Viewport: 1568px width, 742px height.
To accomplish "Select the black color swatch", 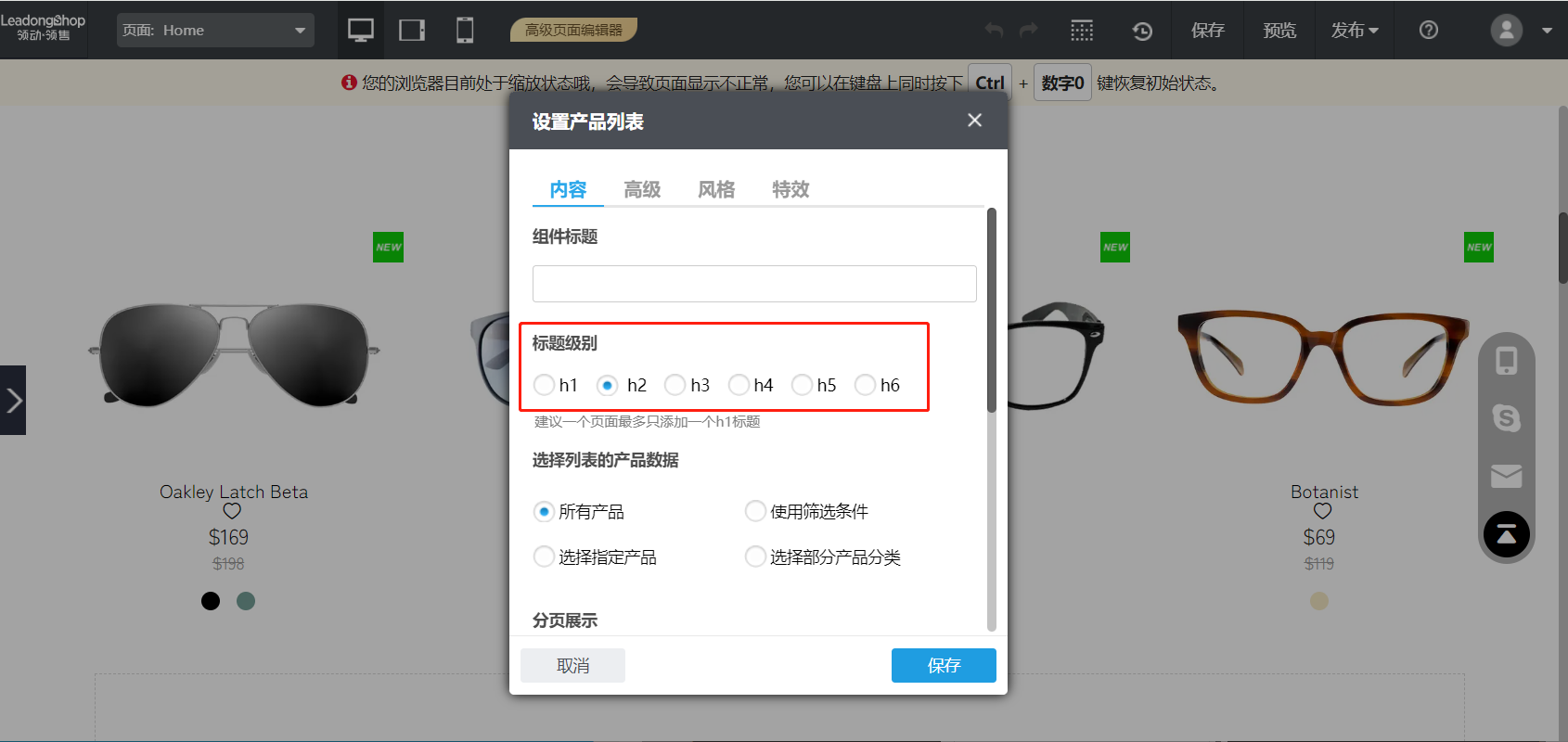I will point(211,601).
